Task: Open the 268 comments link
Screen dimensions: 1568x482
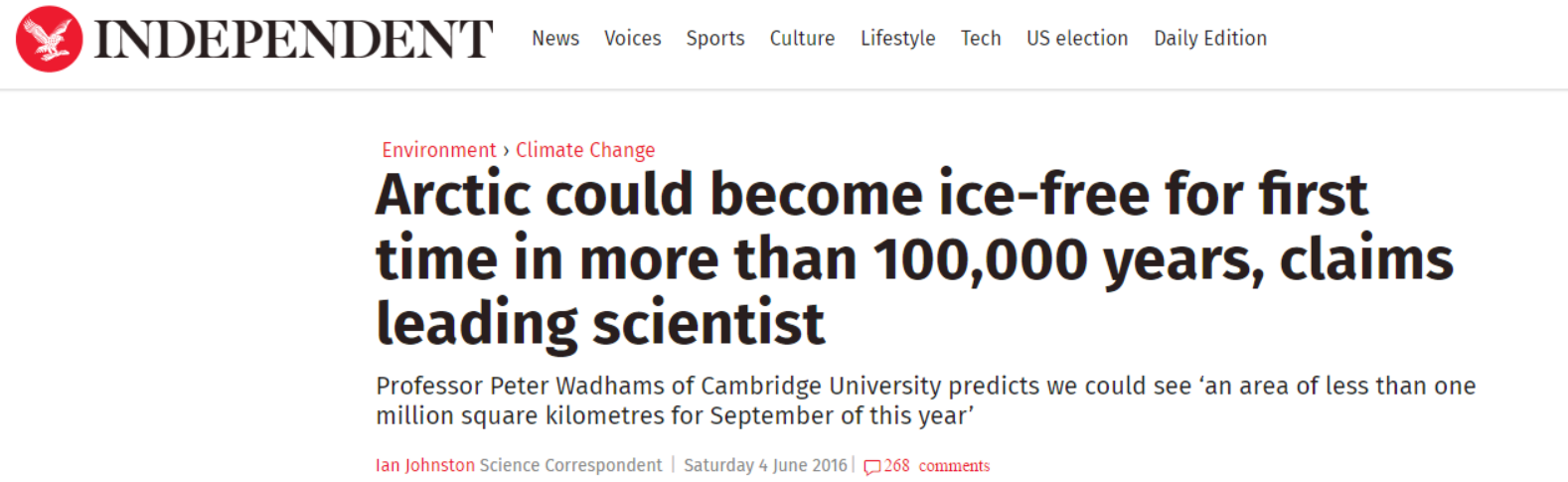Action: click(937, 465)
